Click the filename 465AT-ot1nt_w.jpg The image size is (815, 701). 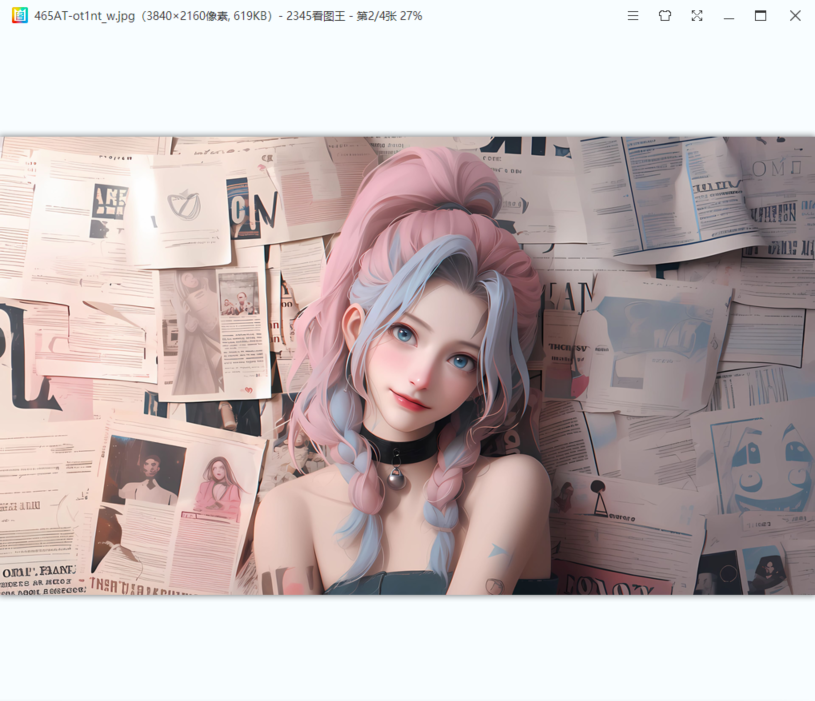[x=83, y=16]
